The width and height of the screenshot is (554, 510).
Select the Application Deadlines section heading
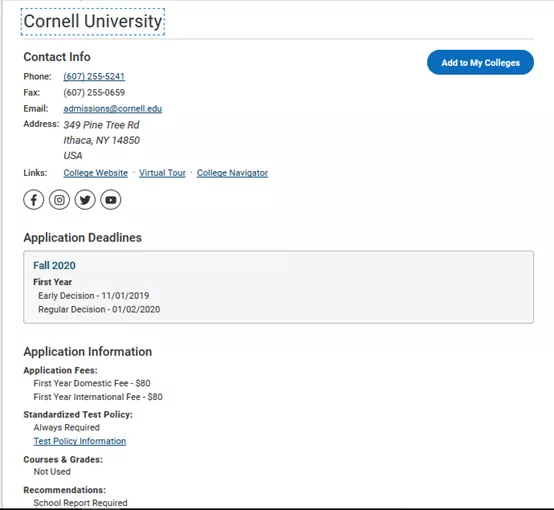click(x=83, y=238)
